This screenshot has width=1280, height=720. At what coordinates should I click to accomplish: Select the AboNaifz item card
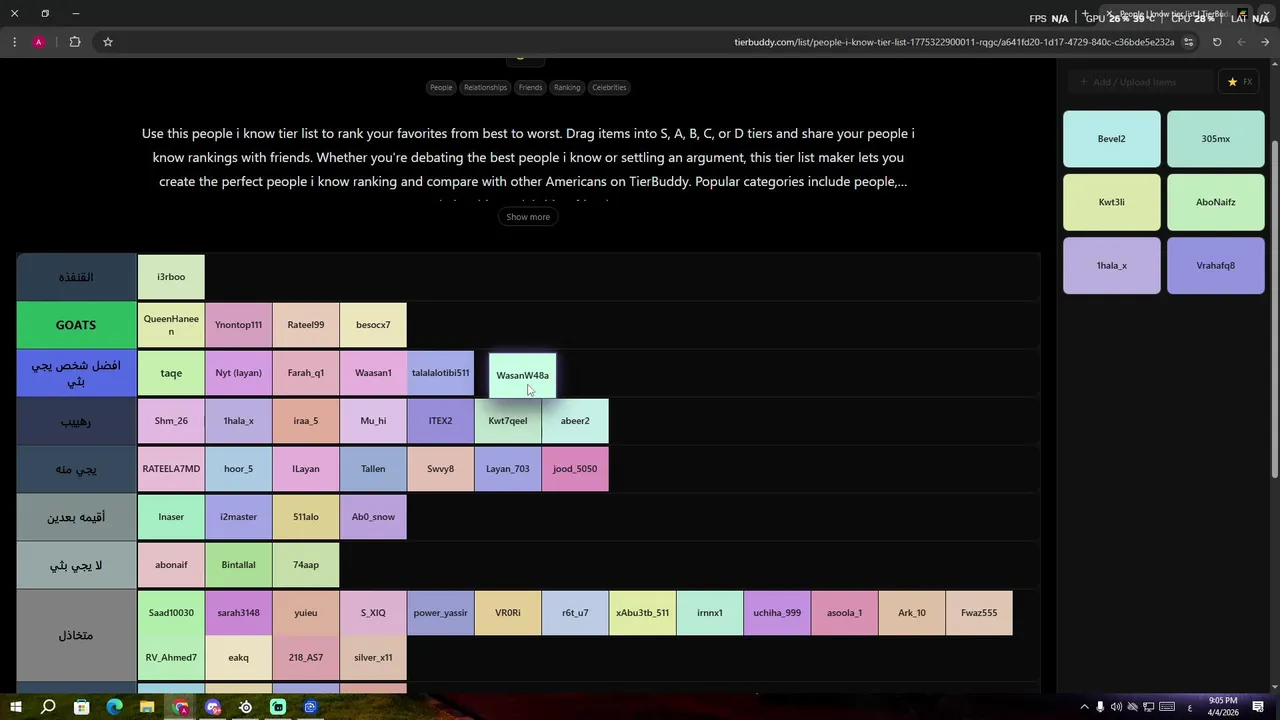point(1216,202)
